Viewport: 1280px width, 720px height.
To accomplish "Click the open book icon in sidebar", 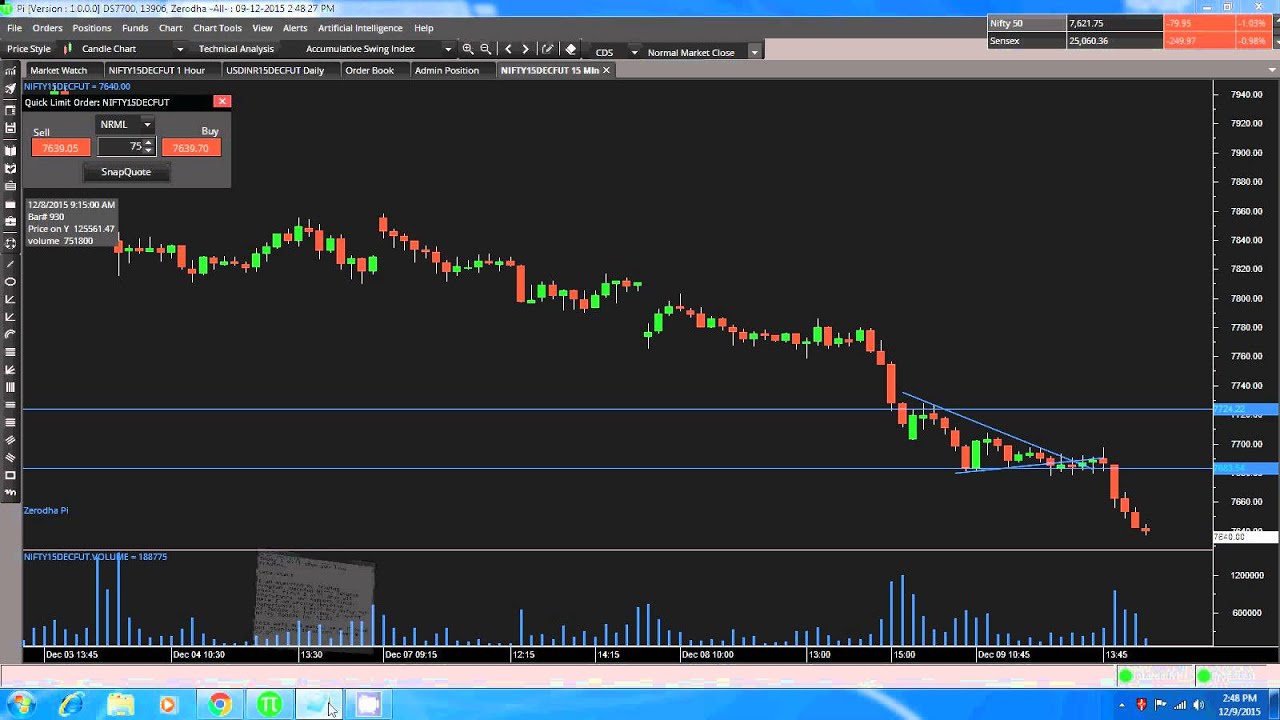I will click(x=11, y=150).
